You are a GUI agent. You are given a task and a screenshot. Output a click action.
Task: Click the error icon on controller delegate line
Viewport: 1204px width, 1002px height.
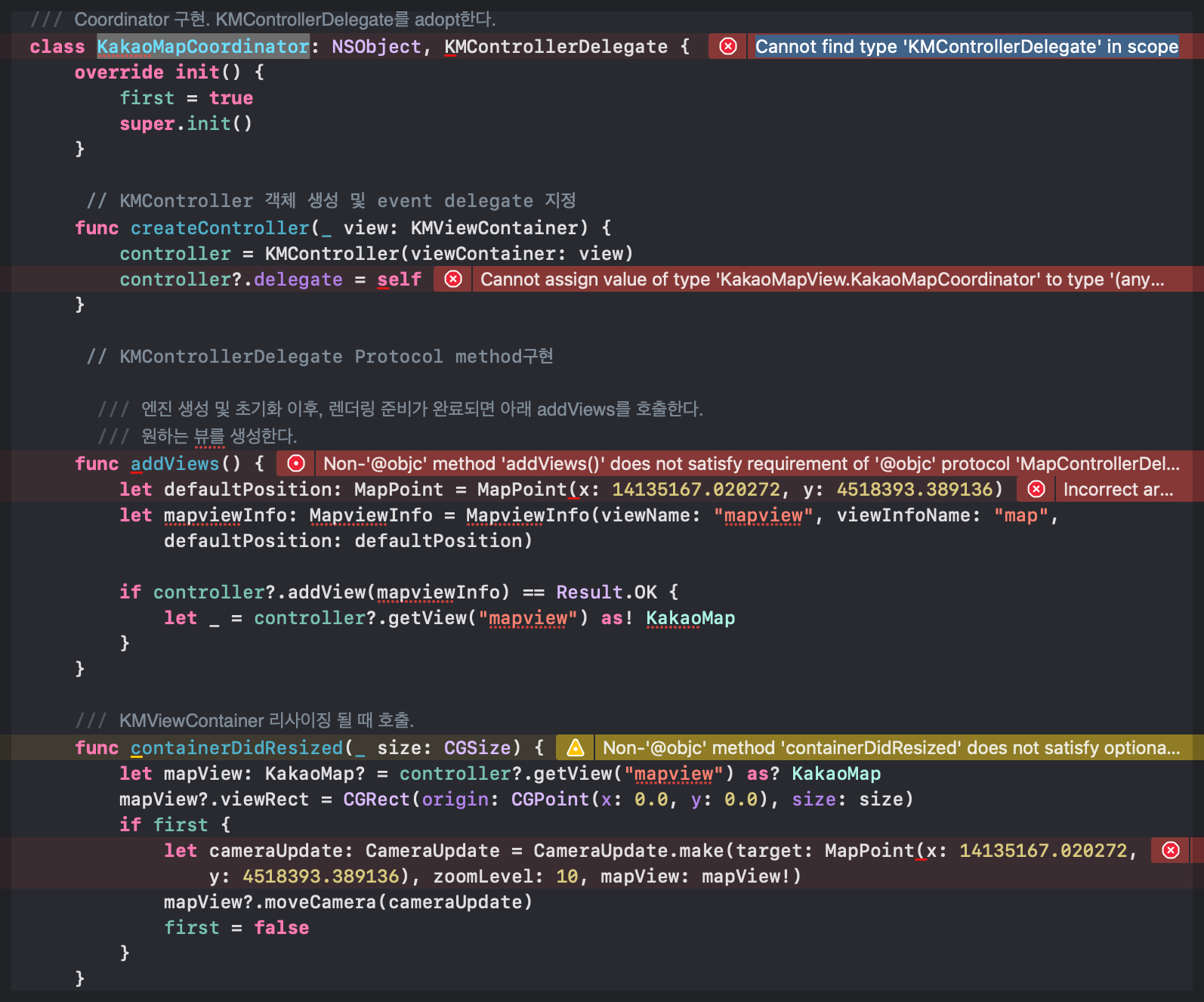453,280
